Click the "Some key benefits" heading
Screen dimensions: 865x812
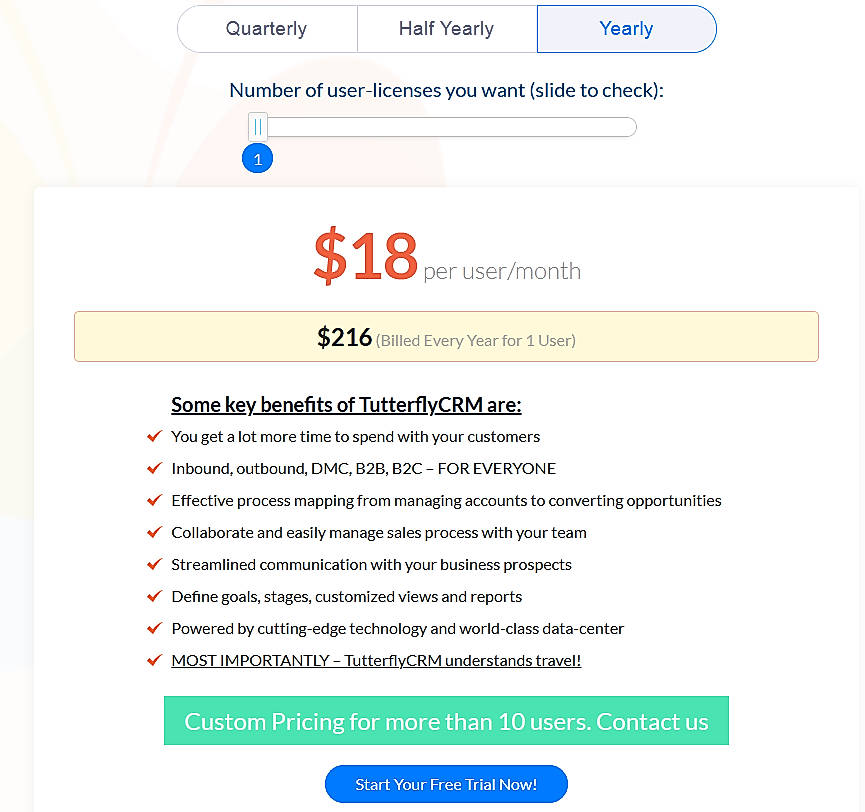[x=346, y=404]
